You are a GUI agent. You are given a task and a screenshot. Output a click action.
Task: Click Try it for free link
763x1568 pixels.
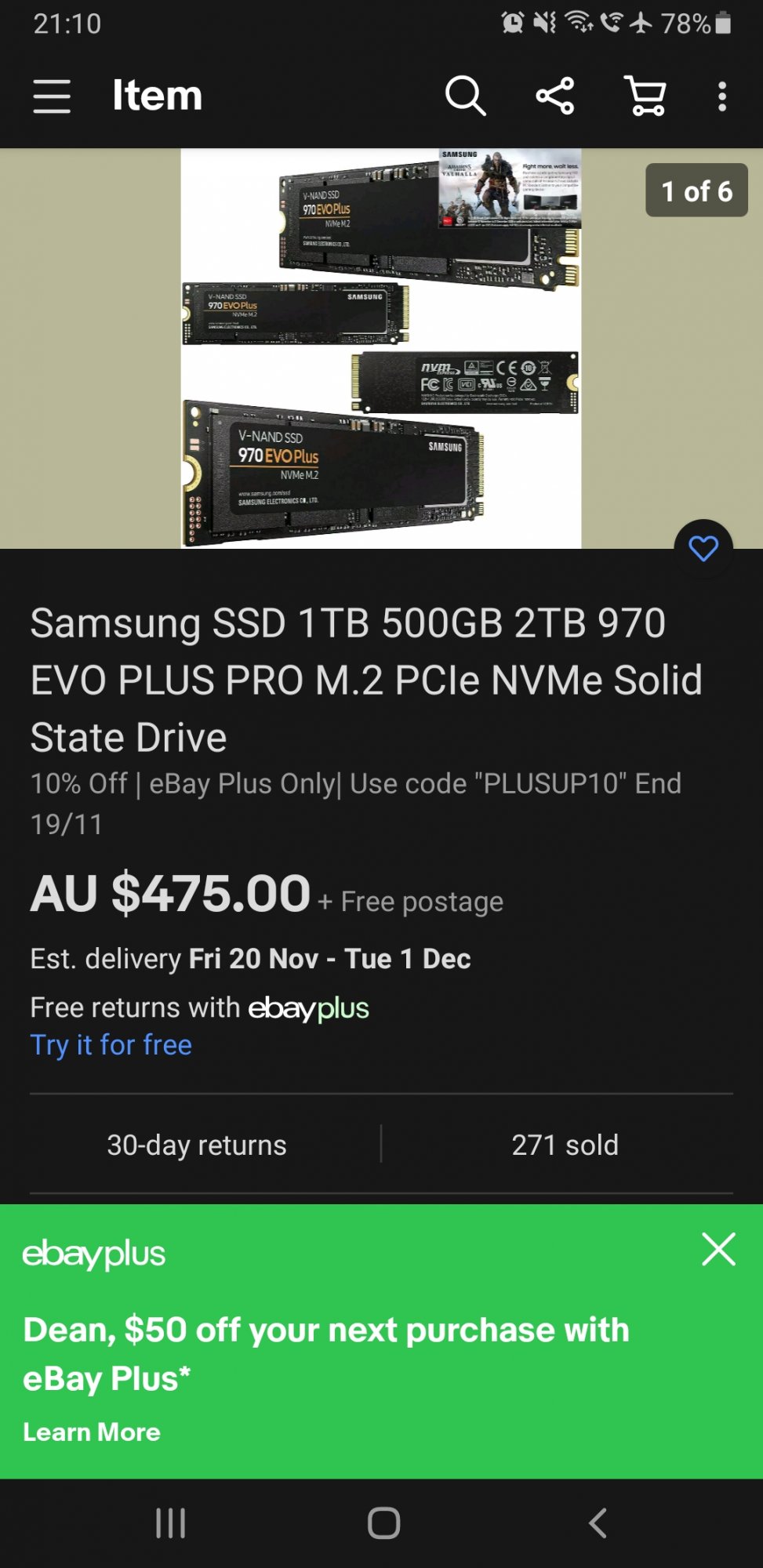[111, 1045]
